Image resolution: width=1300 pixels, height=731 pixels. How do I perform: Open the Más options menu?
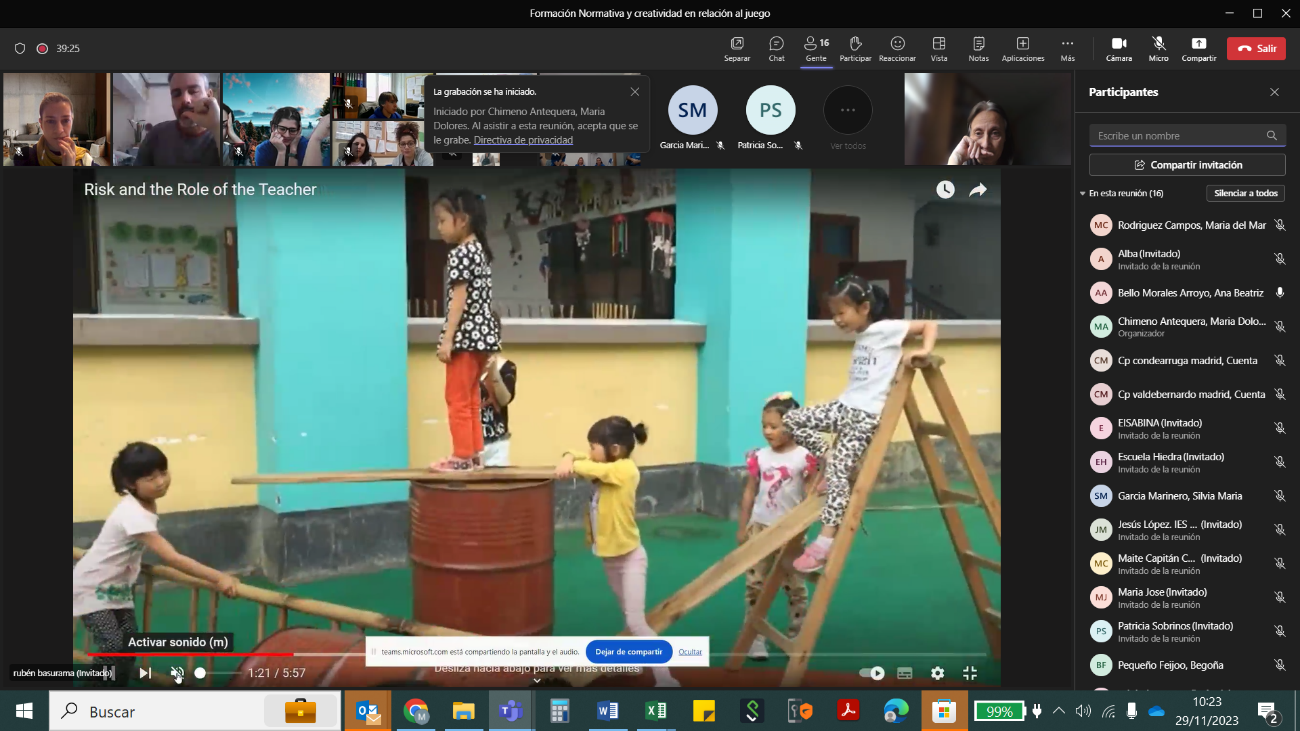1067,44
